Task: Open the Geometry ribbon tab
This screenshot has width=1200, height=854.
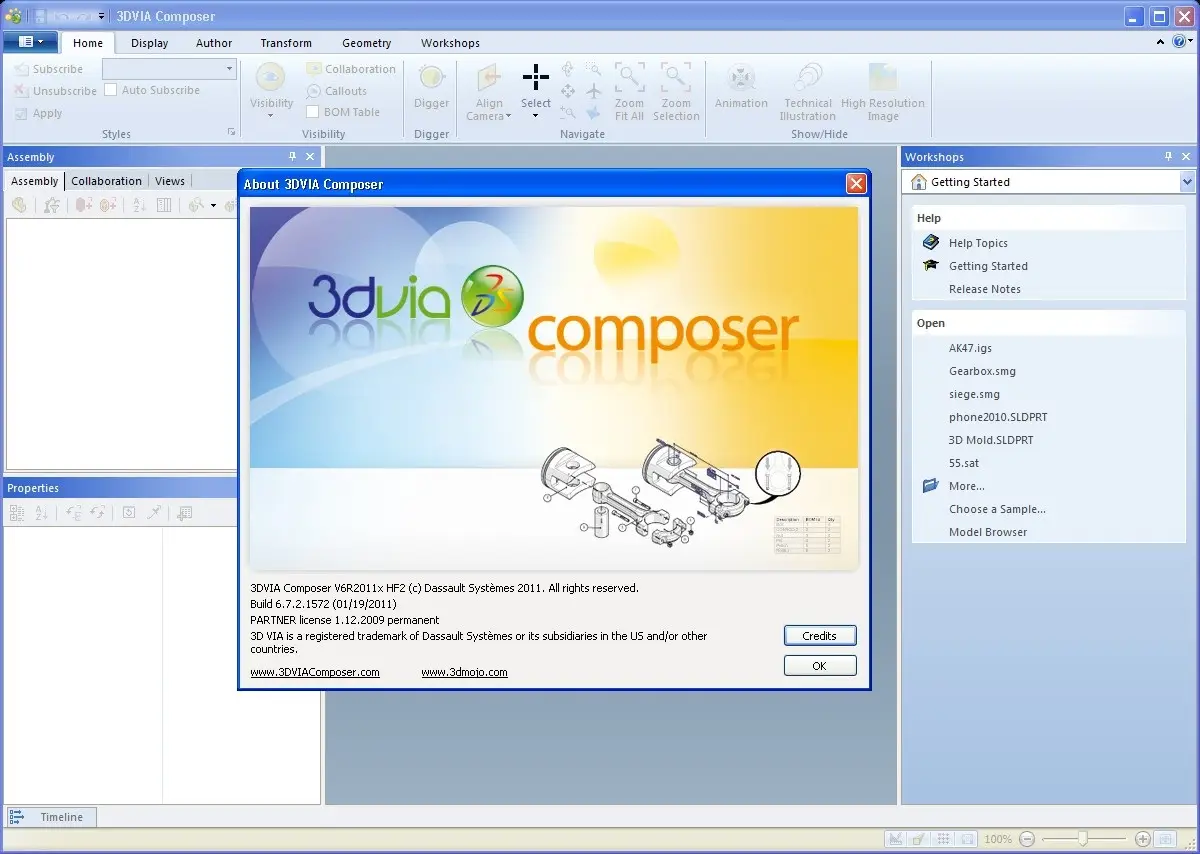Action: point(367,43)
